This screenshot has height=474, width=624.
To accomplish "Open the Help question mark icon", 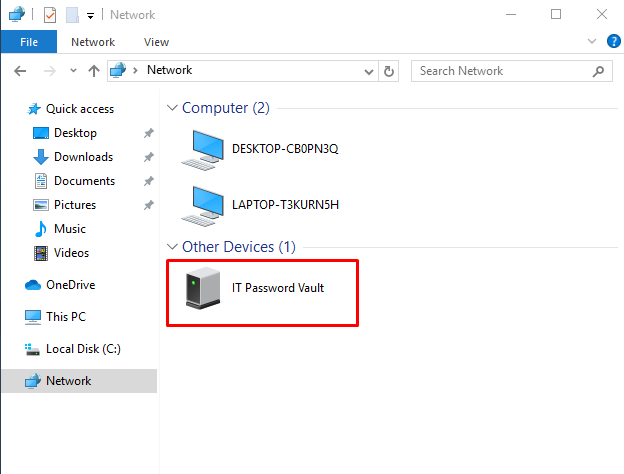I will (611, 42).
